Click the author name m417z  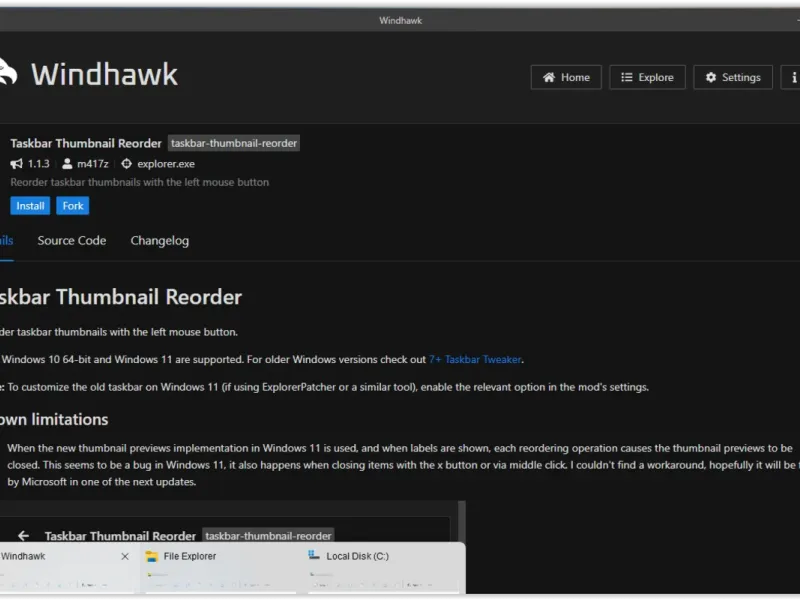(x=93, y=164)
